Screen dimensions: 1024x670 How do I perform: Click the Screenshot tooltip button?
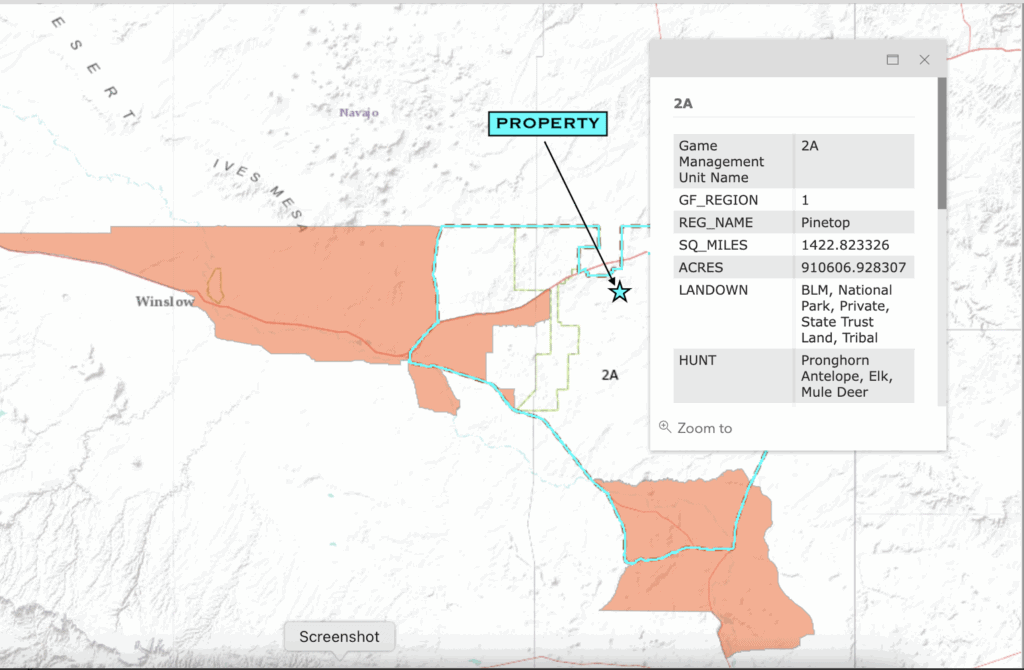340,636
